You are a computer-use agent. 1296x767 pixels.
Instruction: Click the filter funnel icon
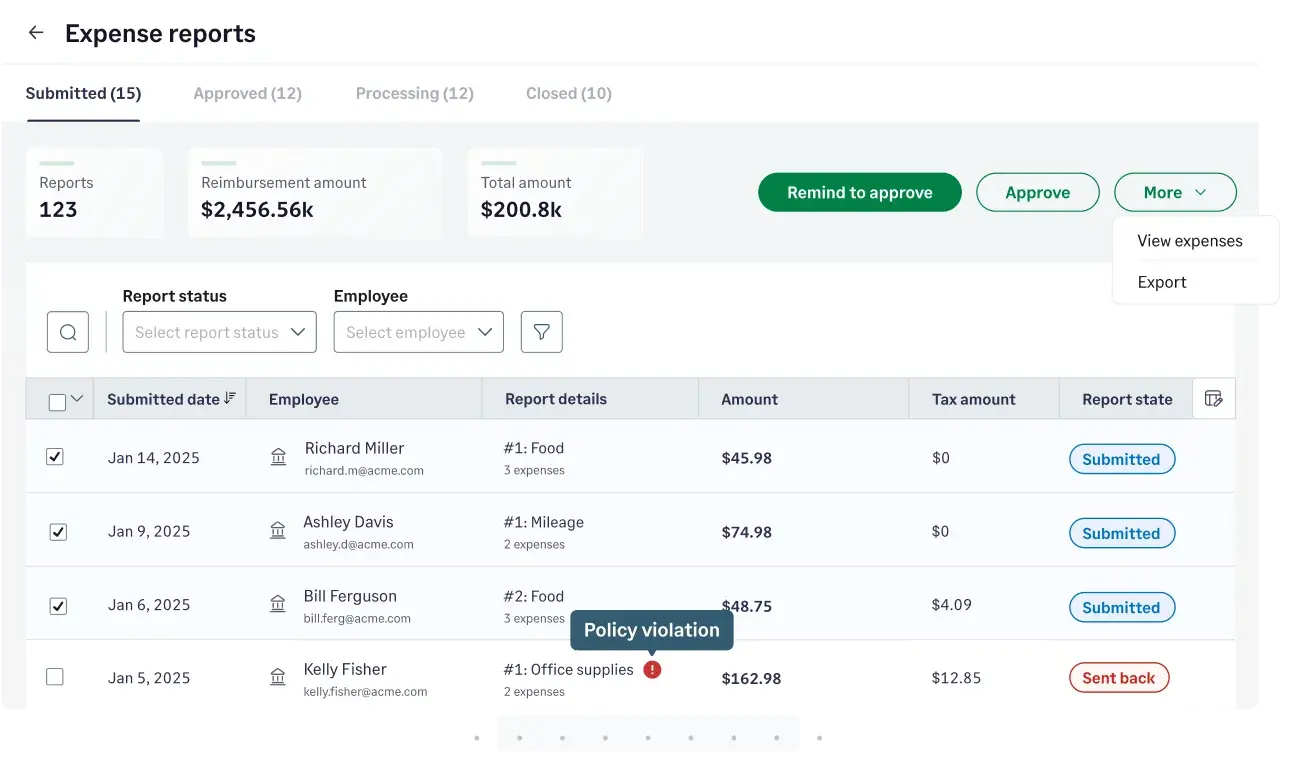(541, 331)
